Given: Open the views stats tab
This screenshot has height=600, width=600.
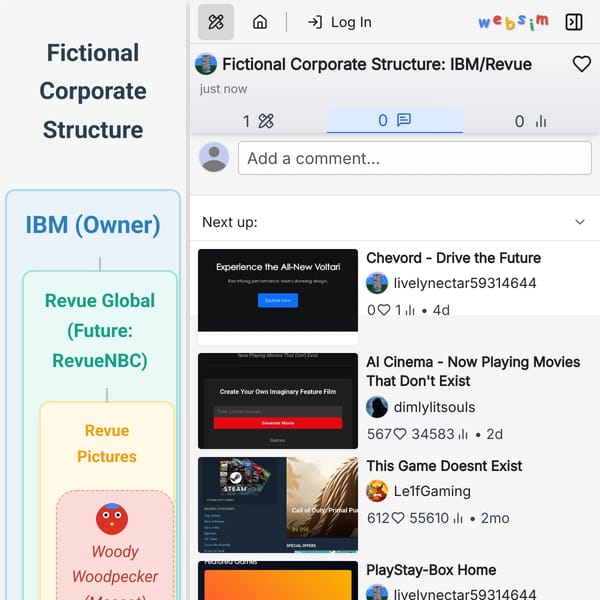Looking at the screenshot, I should 531,121.
